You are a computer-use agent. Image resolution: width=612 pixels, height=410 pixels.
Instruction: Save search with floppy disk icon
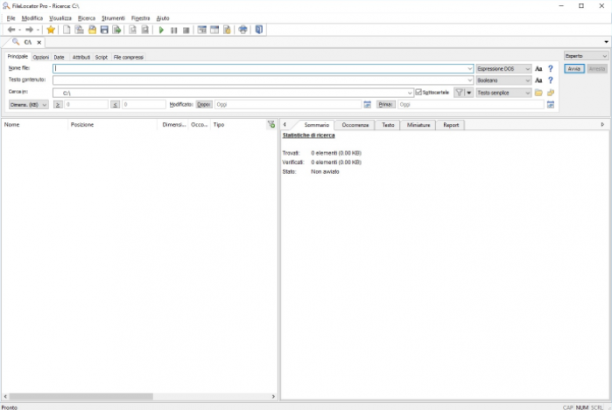coord(104,30)
